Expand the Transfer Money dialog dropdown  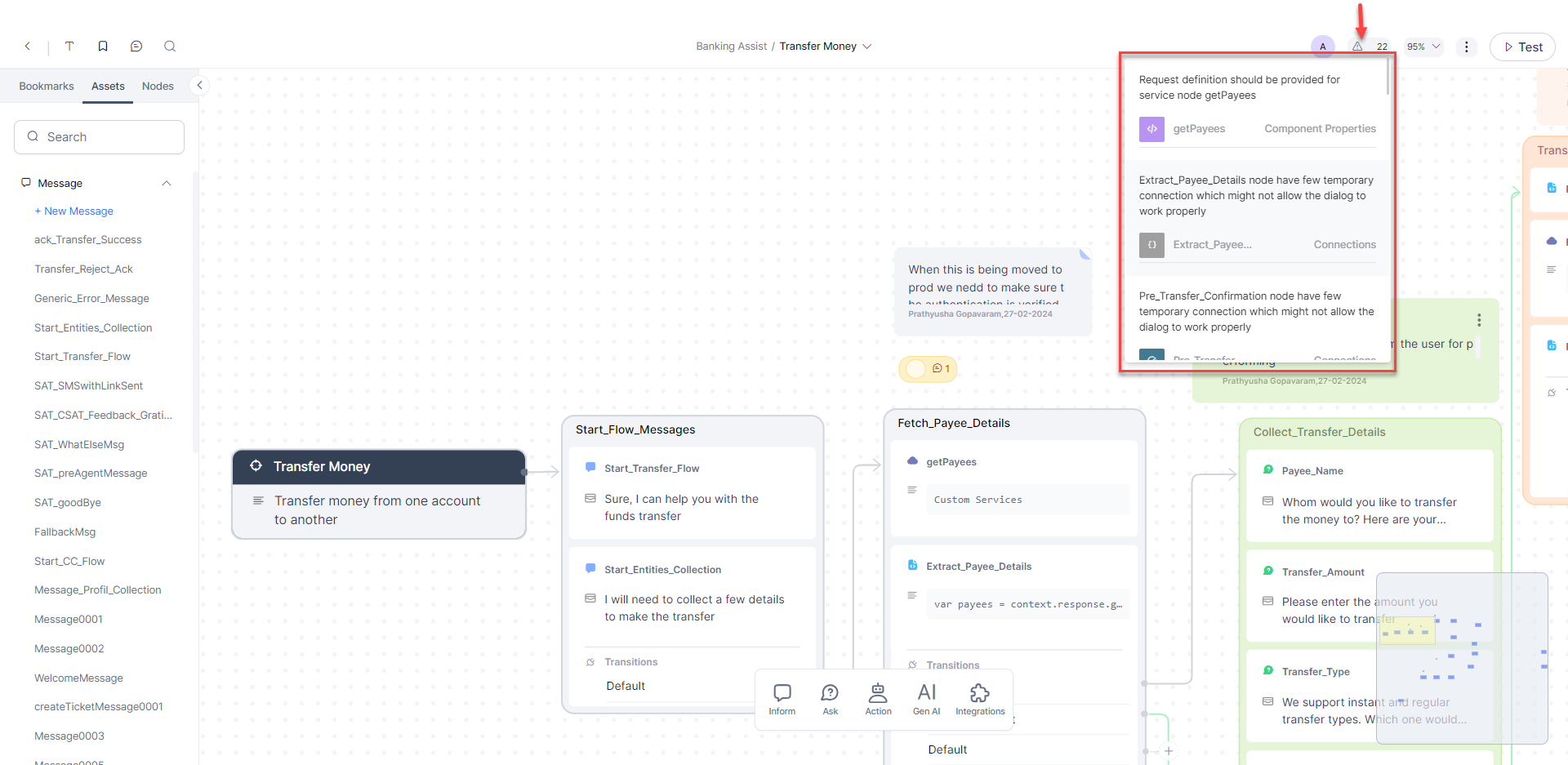pyautogui.click(x=867, y=47)
